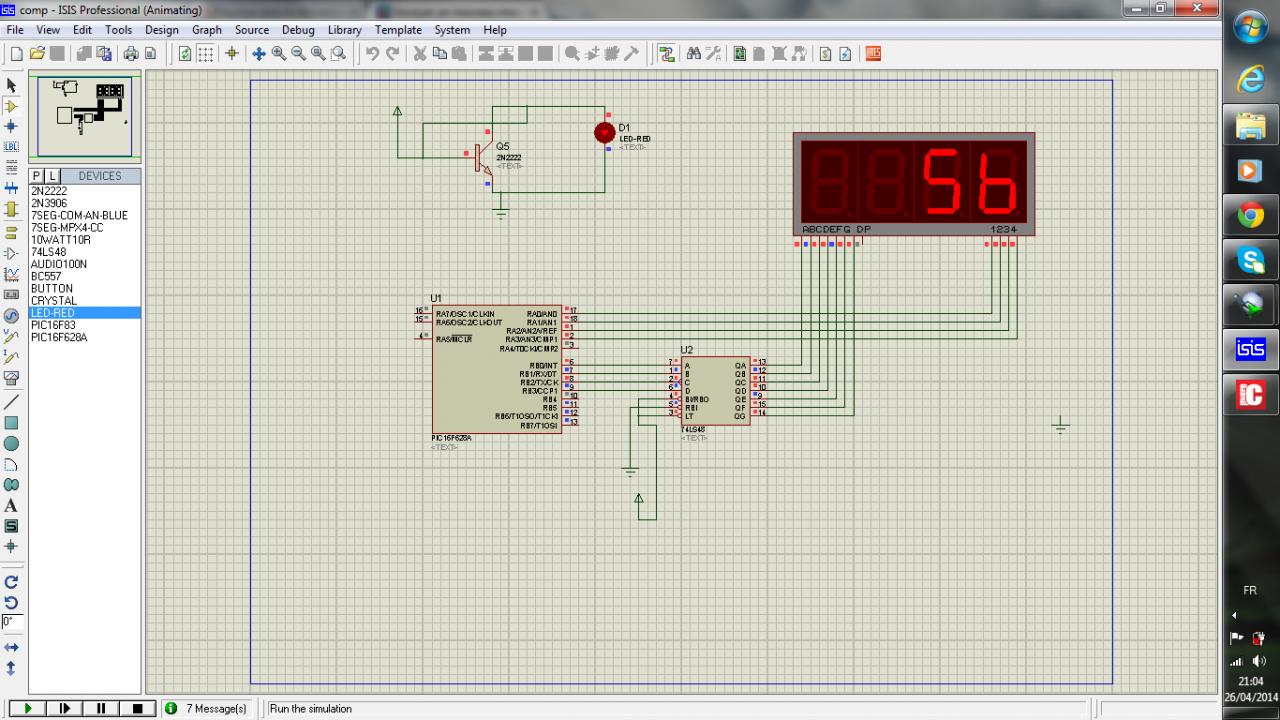Pause the running simulation
This screenshot has height=720, width=1280.
[101, 708]
